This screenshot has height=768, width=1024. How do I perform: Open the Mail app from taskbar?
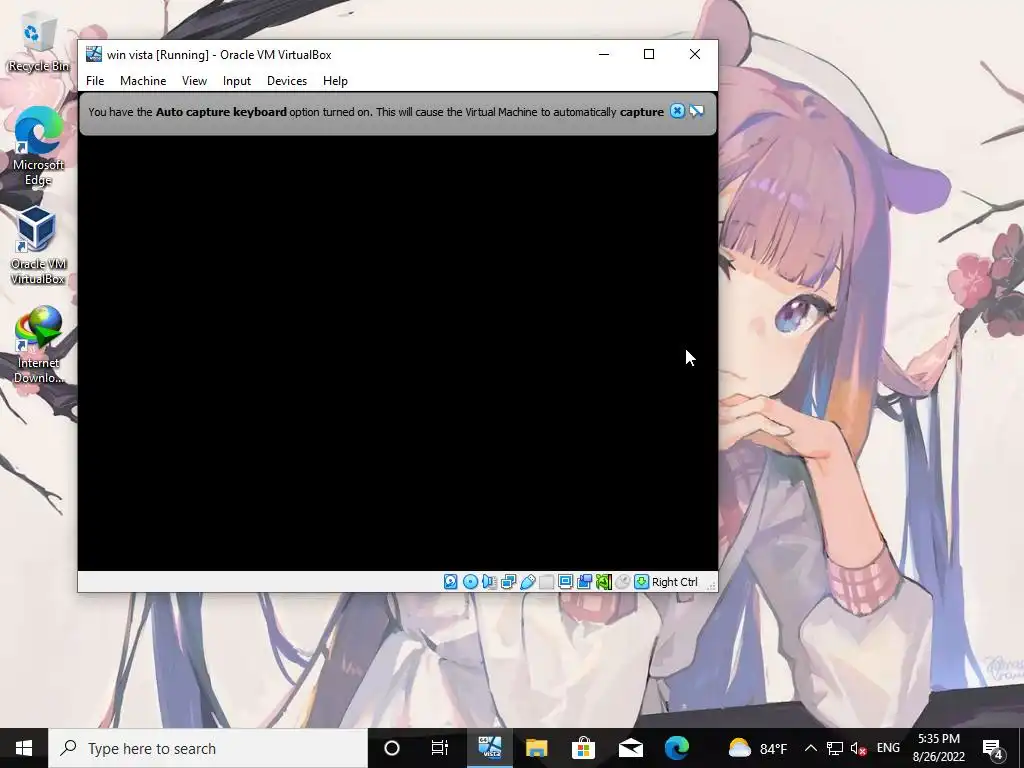pos(631,748)
